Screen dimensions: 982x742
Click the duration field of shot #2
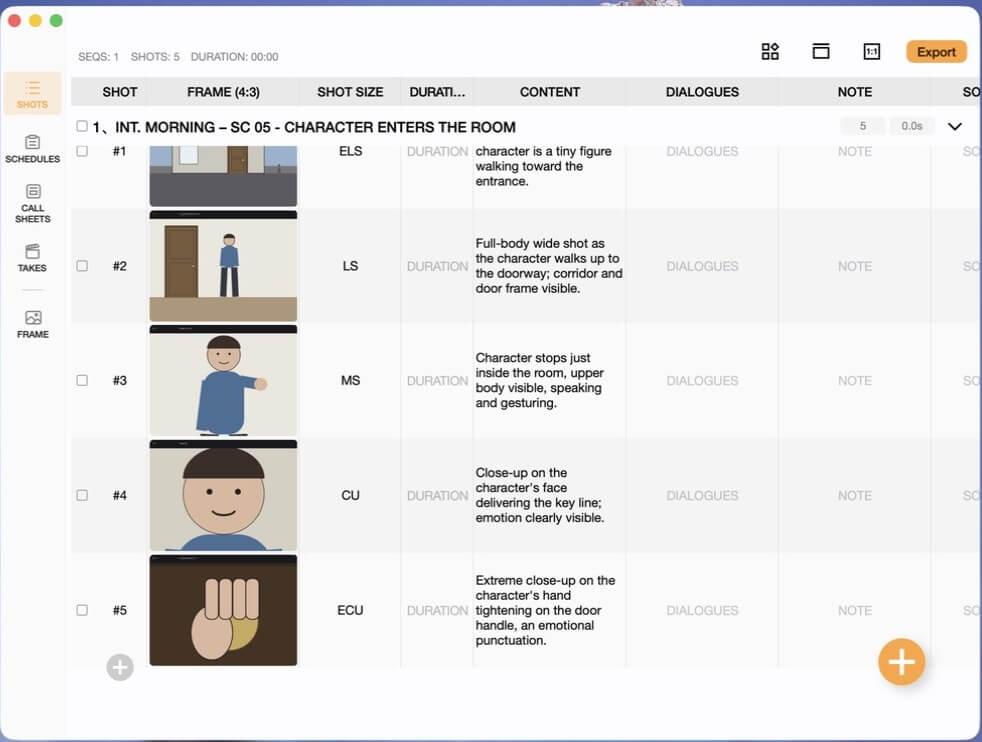pos(437,266)
